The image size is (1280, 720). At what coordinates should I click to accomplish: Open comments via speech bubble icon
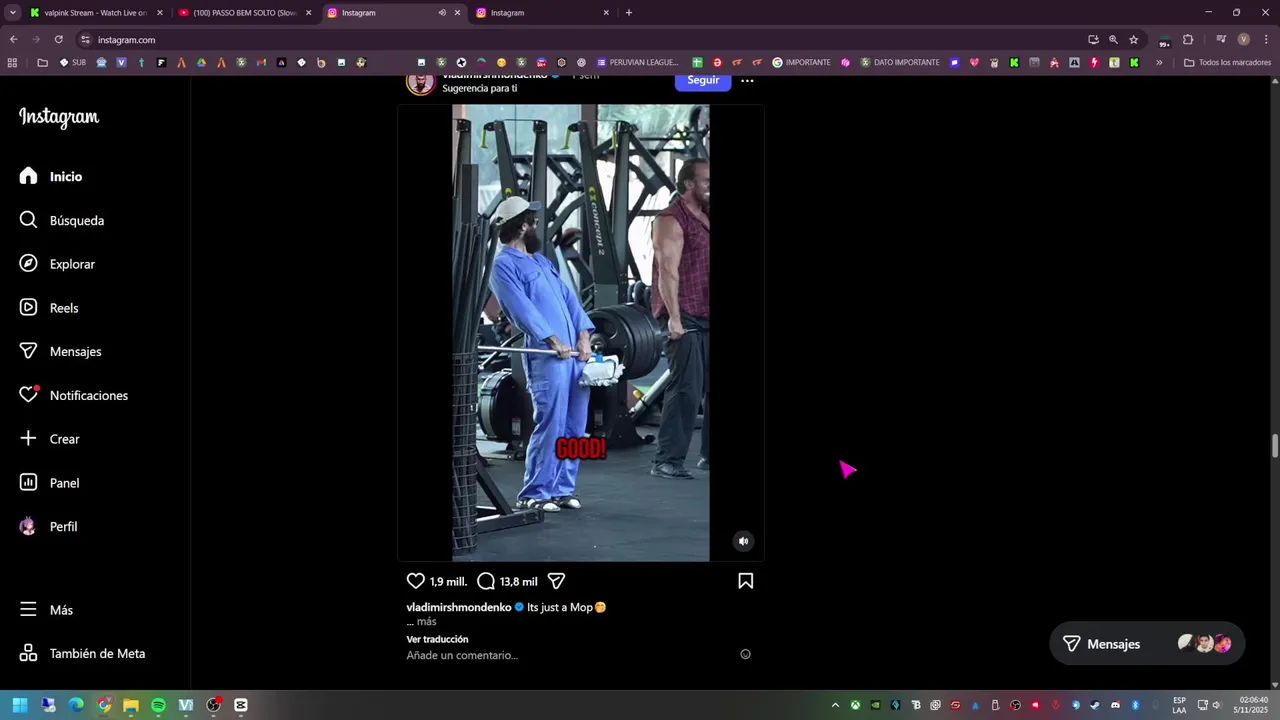tap(486, 581)
